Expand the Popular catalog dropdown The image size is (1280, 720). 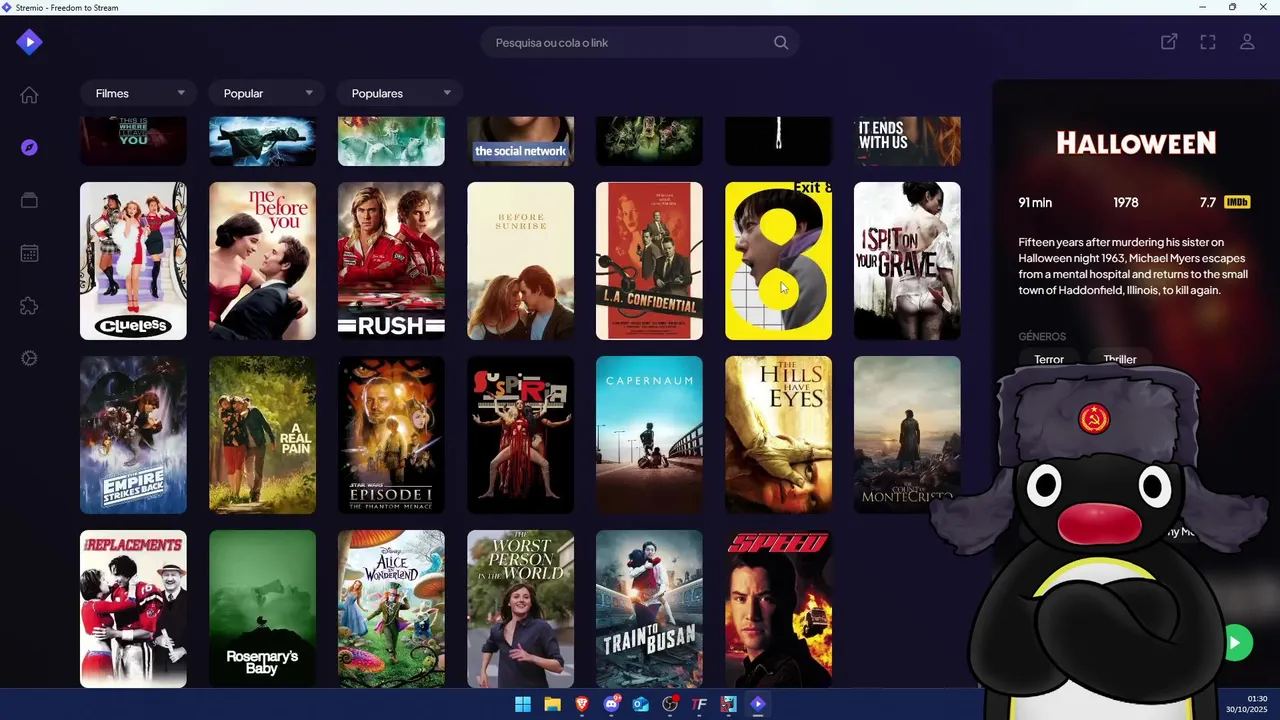[266, 93]
